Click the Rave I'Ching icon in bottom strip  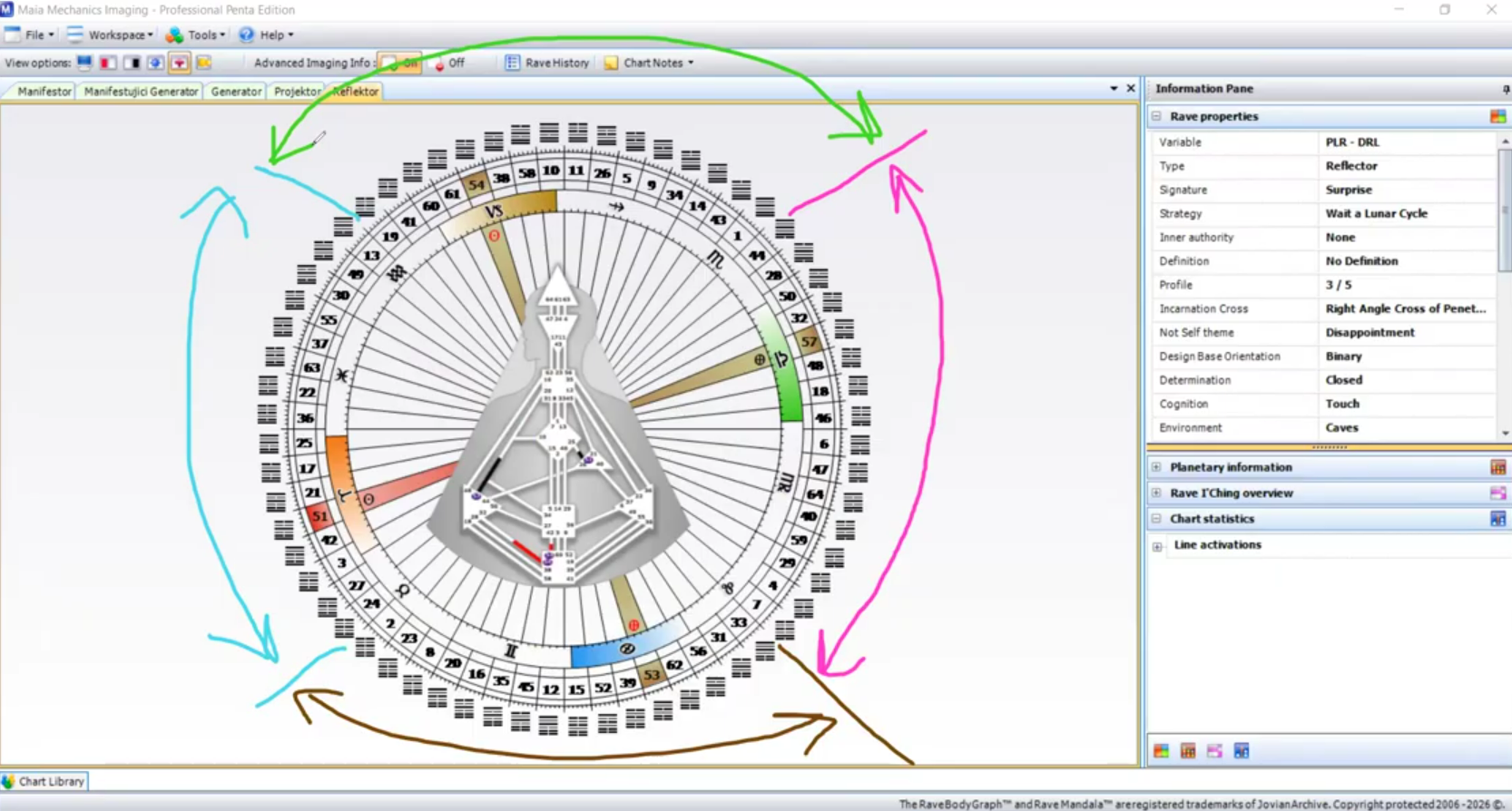tap(1214, 751)
